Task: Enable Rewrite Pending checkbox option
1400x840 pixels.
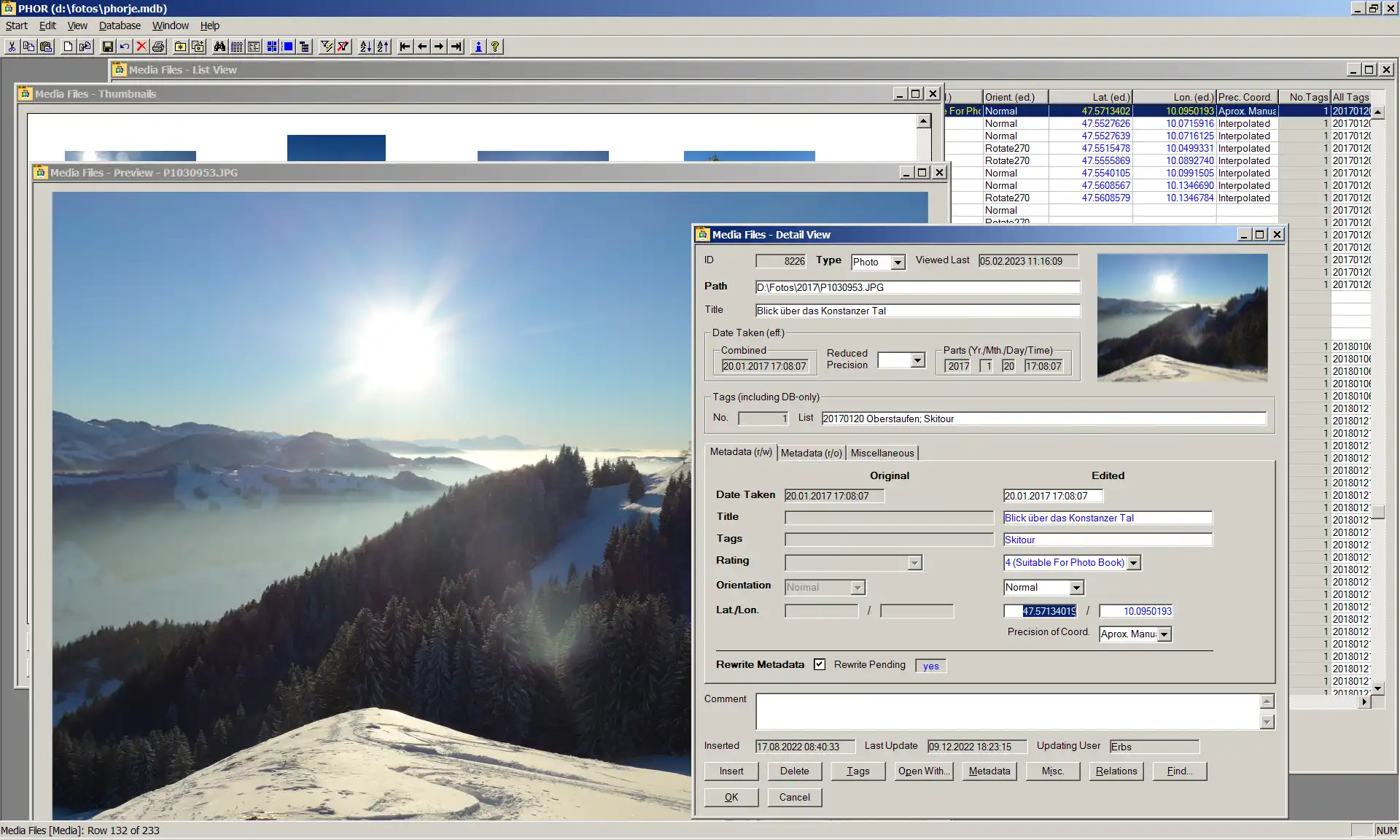Action: tap(819, 664)
